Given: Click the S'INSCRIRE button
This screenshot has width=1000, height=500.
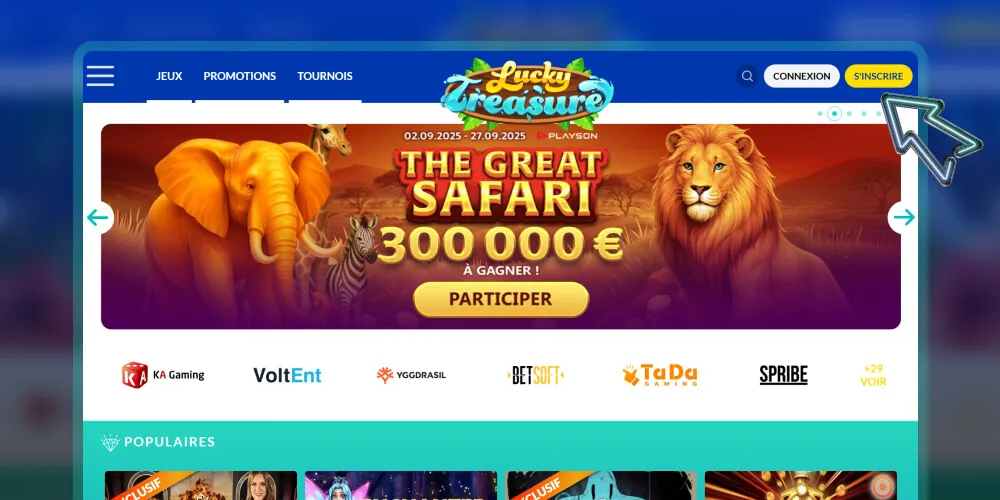Looking at the screenshot, I should click(x=879, y=76).
